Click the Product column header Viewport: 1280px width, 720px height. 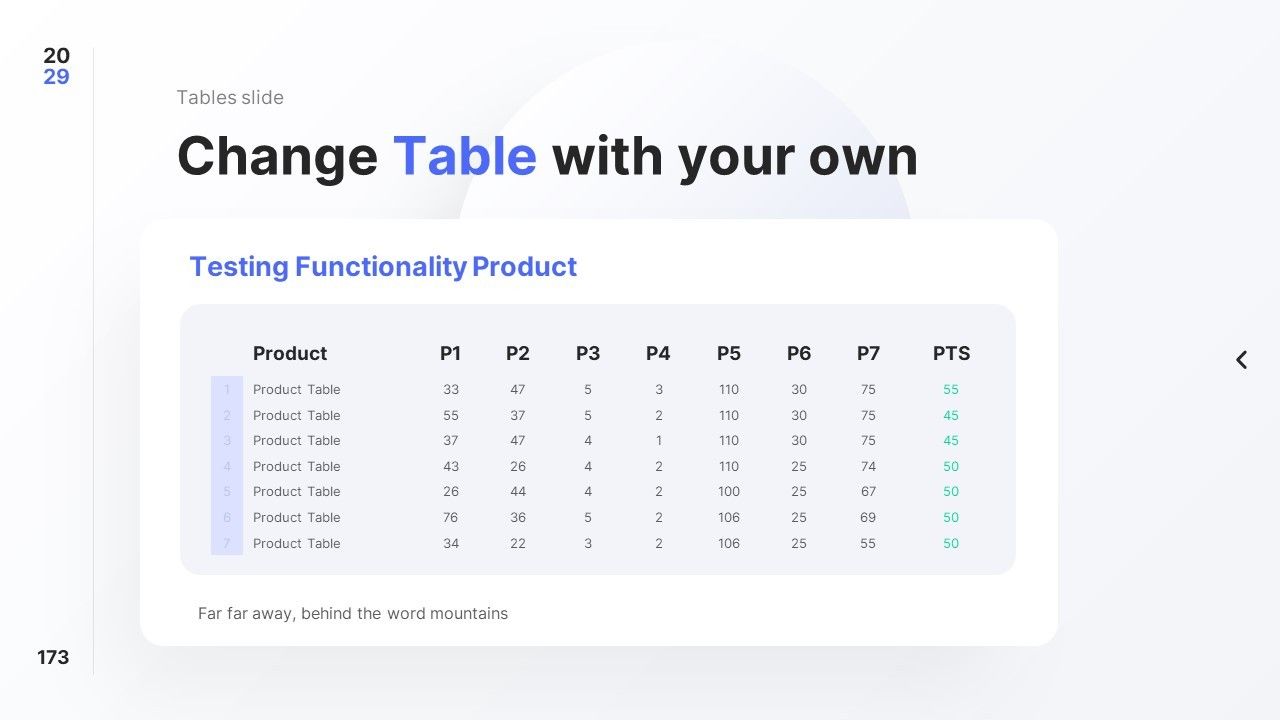coord(290,353)
